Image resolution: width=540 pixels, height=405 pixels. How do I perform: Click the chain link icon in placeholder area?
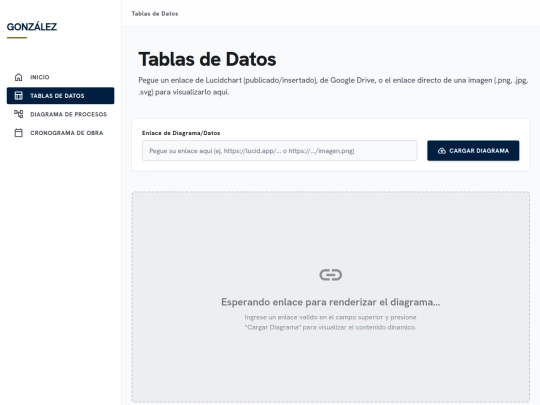point(331,275)
